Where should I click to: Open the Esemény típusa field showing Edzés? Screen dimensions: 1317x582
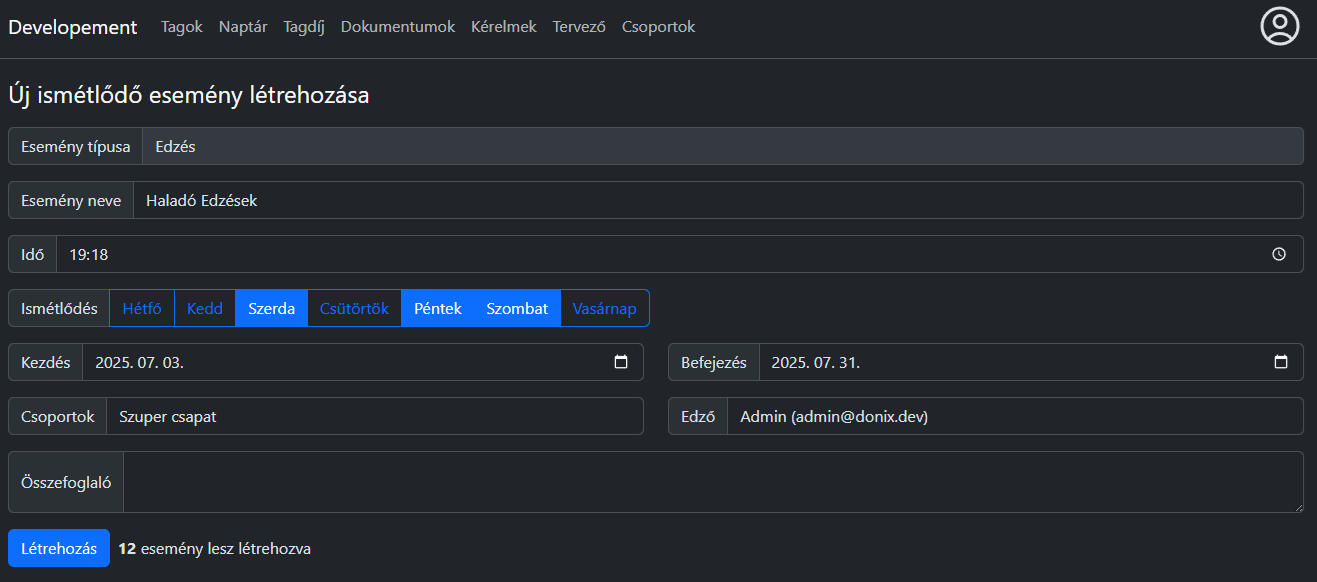click(722, 146)
